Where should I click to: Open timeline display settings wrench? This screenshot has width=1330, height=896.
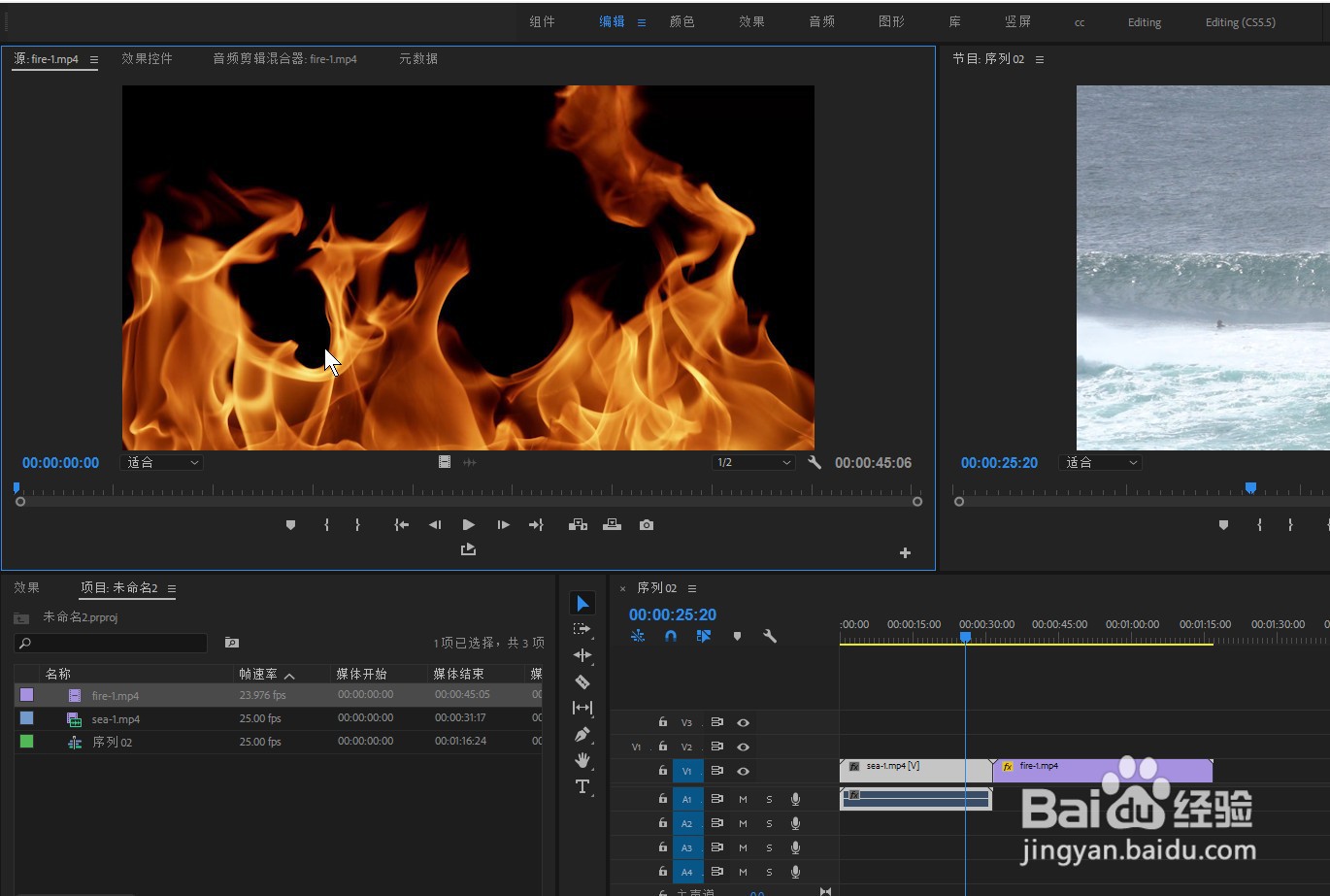tap(770, 637)
